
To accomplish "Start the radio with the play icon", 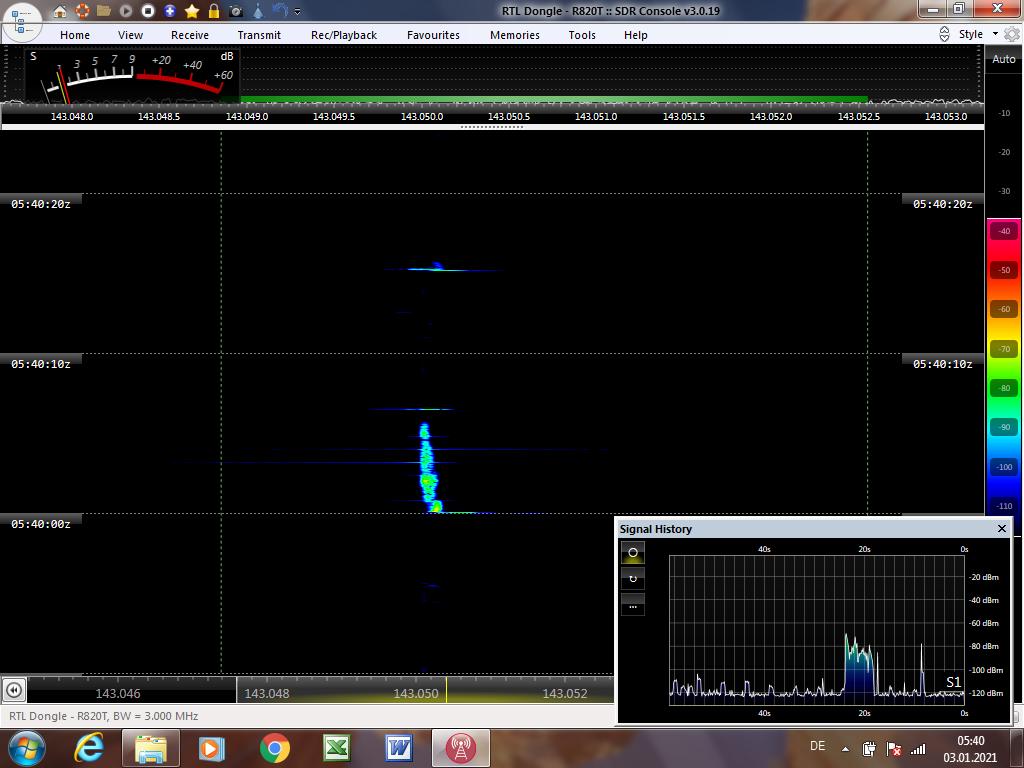I will pyautogui.click(x=126, y=10).
